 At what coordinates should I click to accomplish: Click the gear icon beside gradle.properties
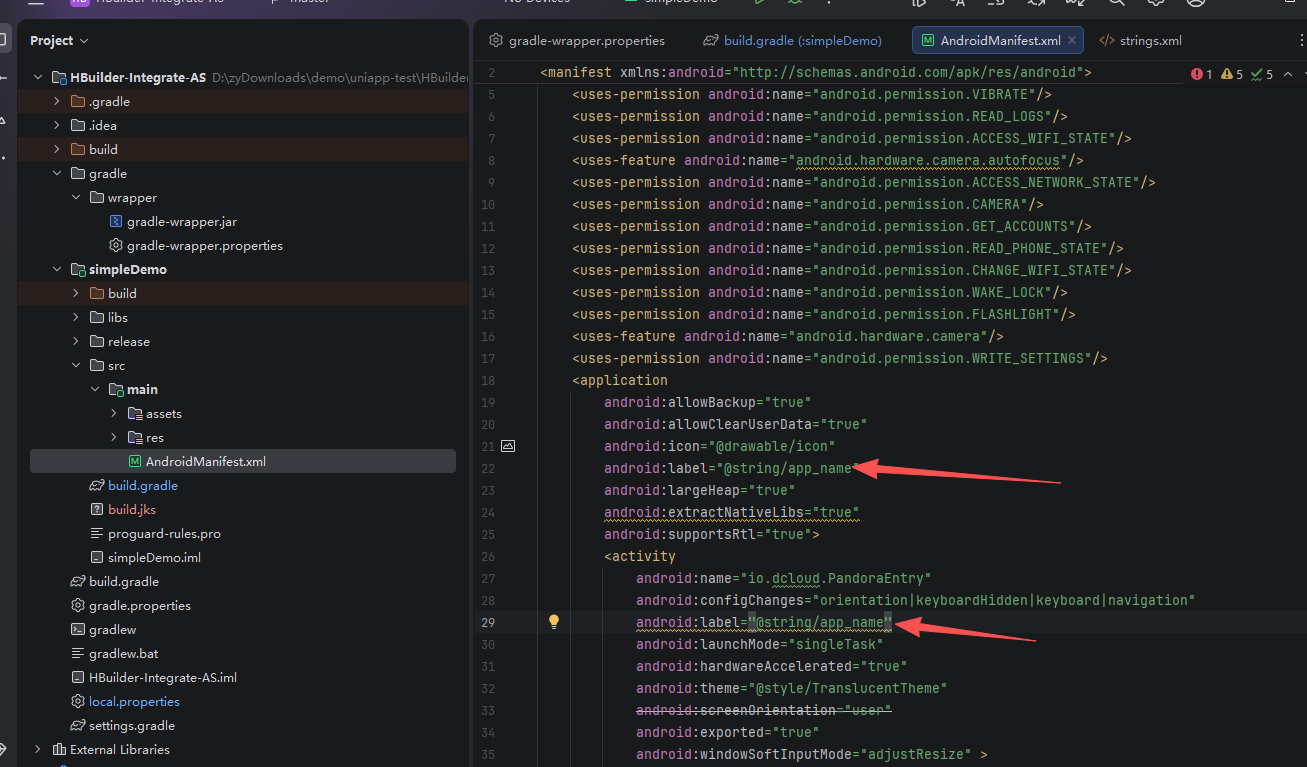(x=78, y=605)
